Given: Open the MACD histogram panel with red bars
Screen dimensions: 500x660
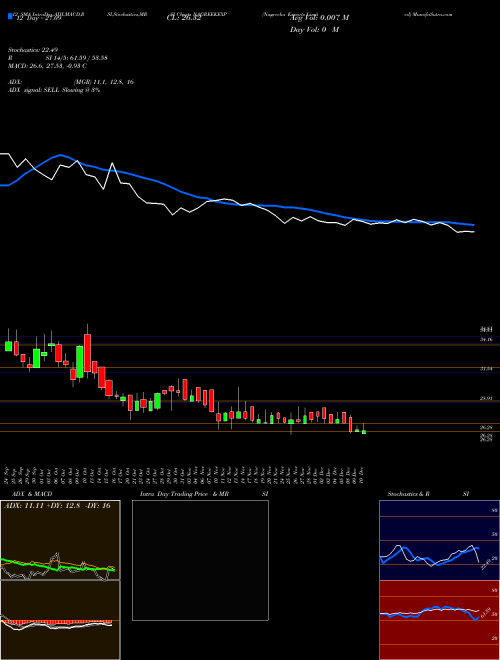Looking at the screenshot, I should [x=60, y=620].
